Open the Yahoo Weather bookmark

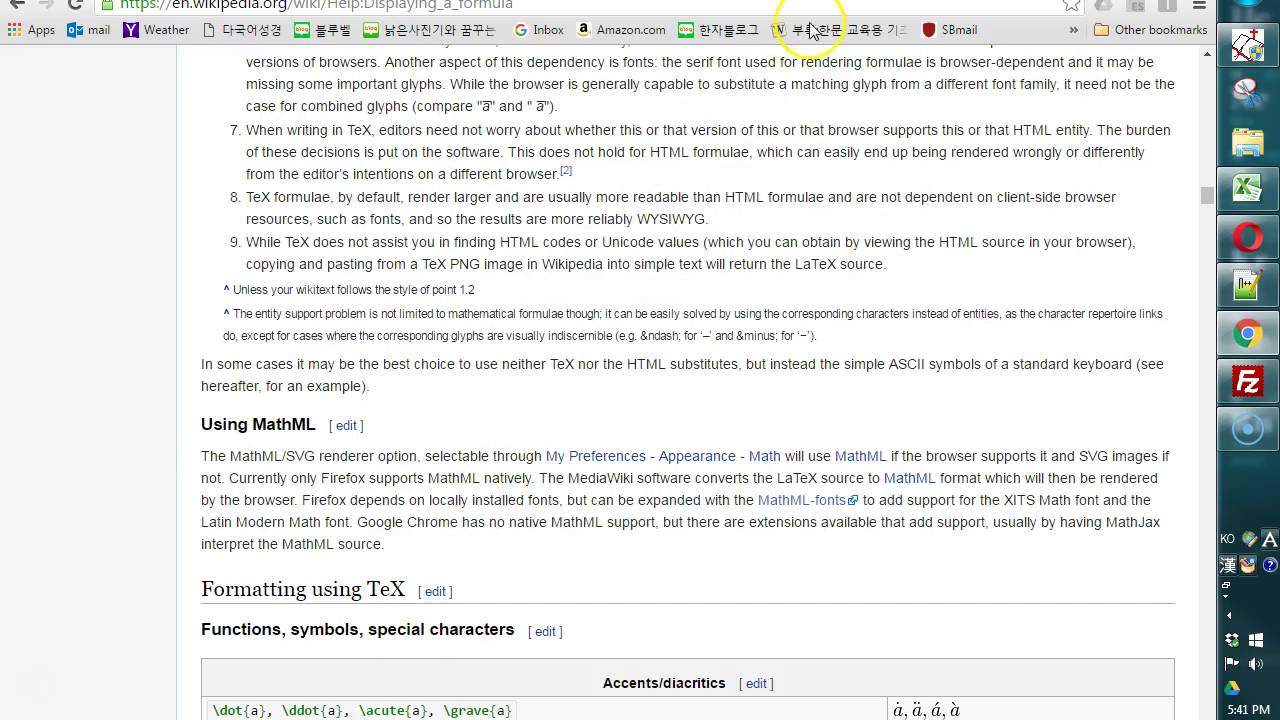pyautogui.click(x=156, y=30)
